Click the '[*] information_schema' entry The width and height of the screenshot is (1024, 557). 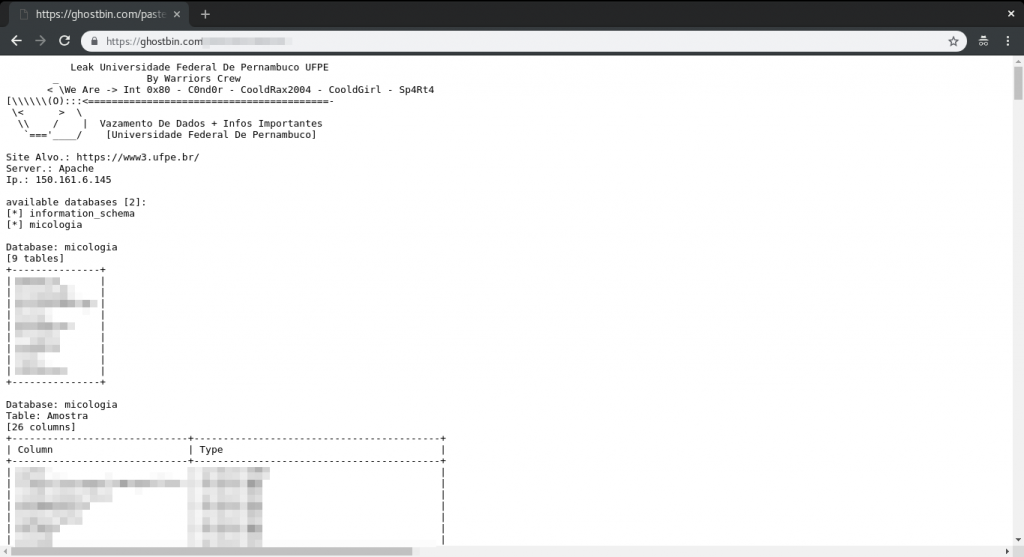pyautogui.click(x=71, y=214)
